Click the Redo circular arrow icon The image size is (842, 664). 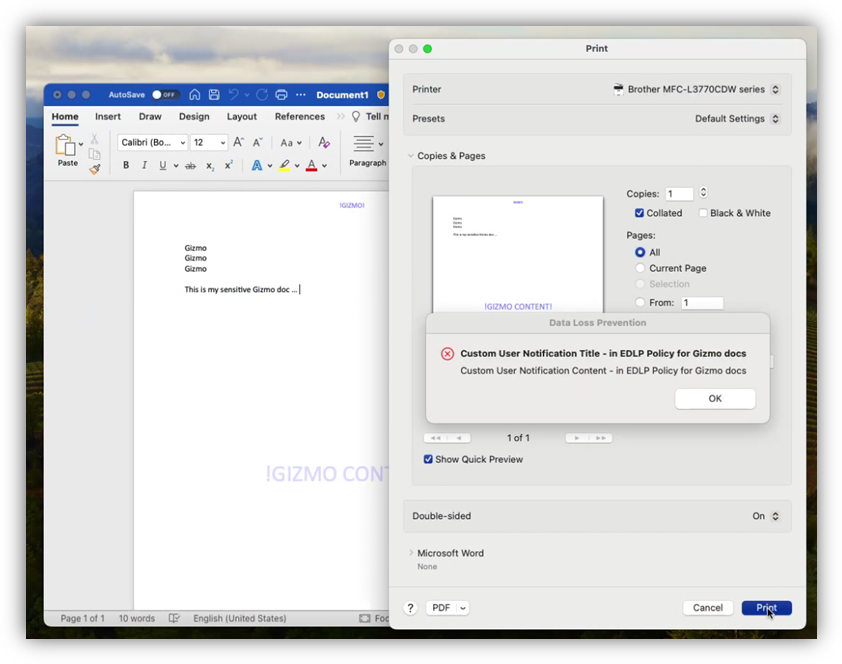(x=262, y=94)
